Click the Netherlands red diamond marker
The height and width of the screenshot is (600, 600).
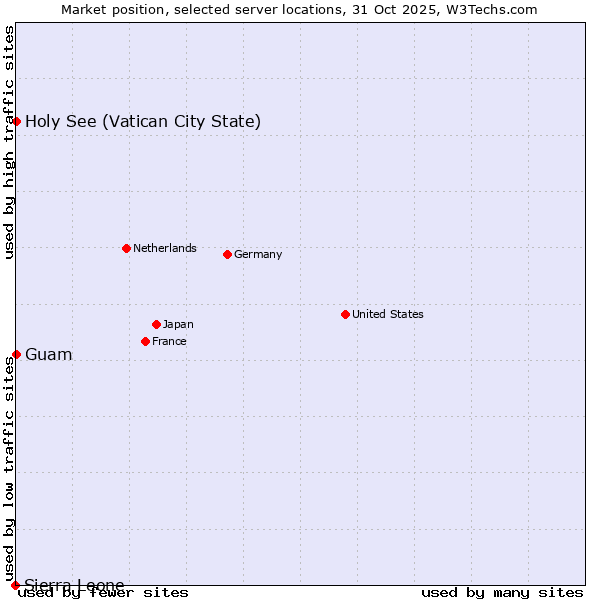126,248
